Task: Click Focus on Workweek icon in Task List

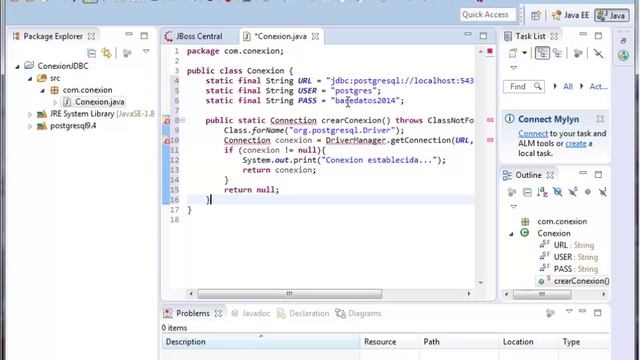Action: click(x=578, y=53)
